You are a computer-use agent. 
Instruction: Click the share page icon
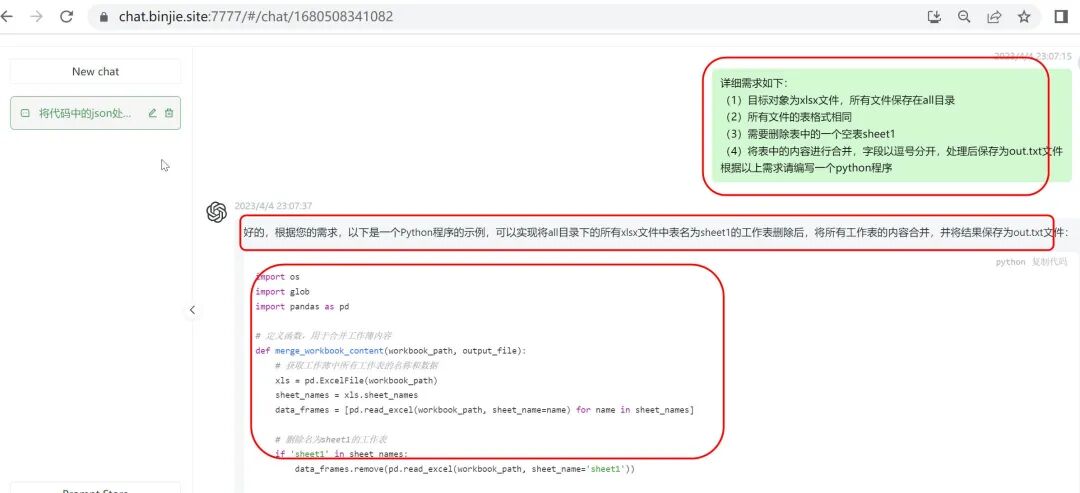pyautogui.click(x=994, y=17)
